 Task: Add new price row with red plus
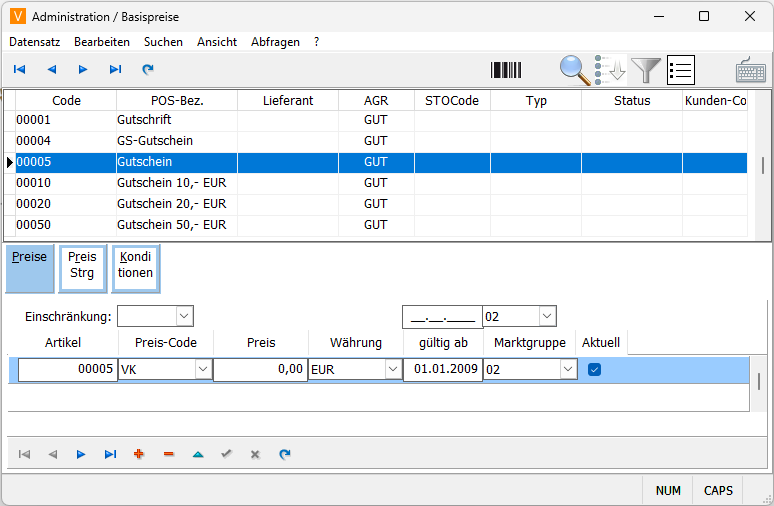pyautogui.click(x=138, y=454)
